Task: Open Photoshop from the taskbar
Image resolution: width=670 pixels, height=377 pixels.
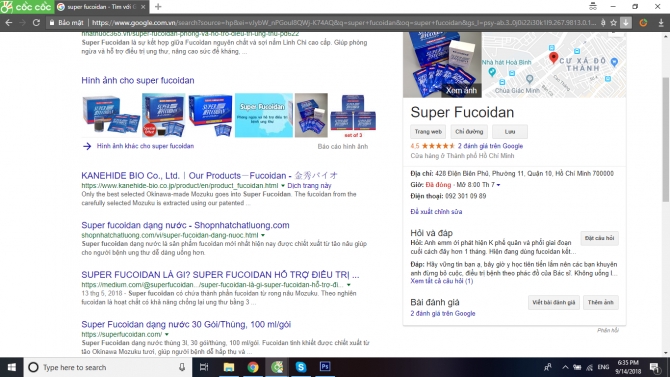Action: pos(325,367)
